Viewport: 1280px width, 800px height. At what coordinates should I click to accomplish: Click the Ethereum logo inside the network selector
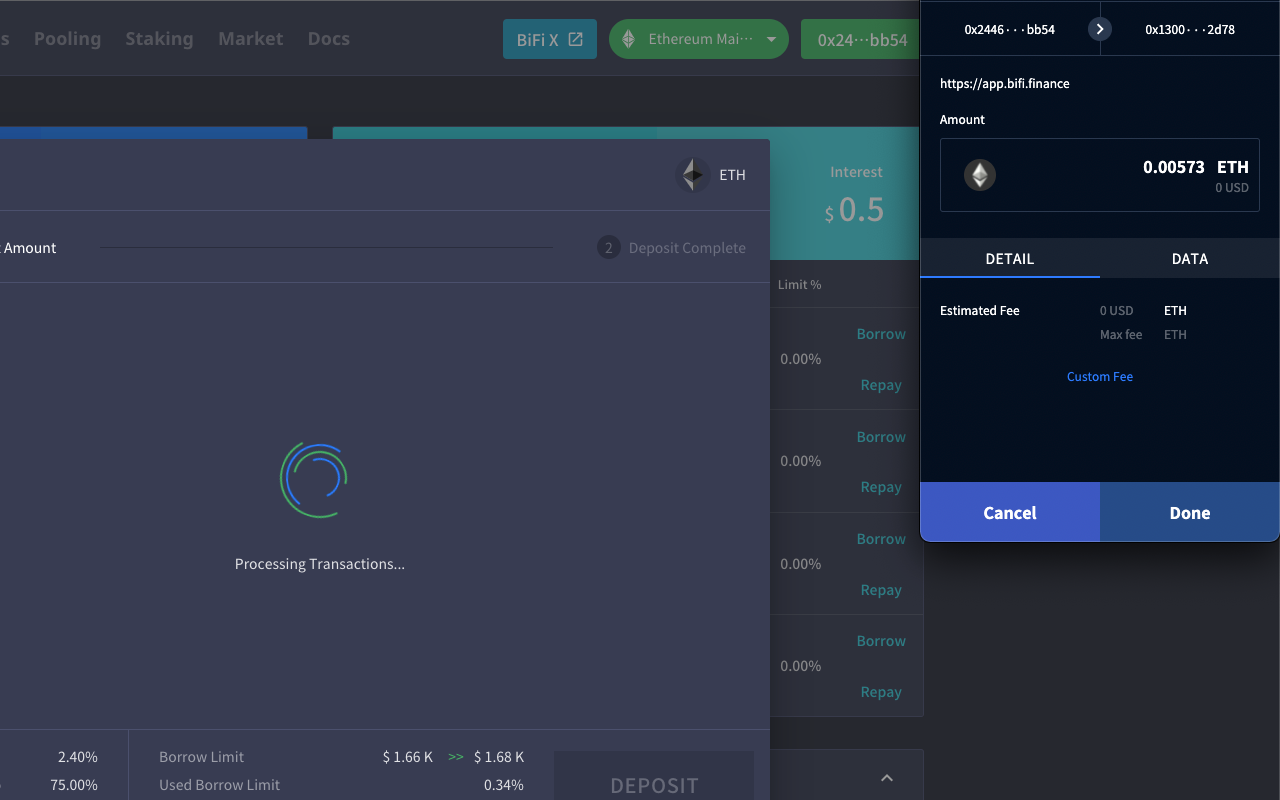(x=629, y=38)
